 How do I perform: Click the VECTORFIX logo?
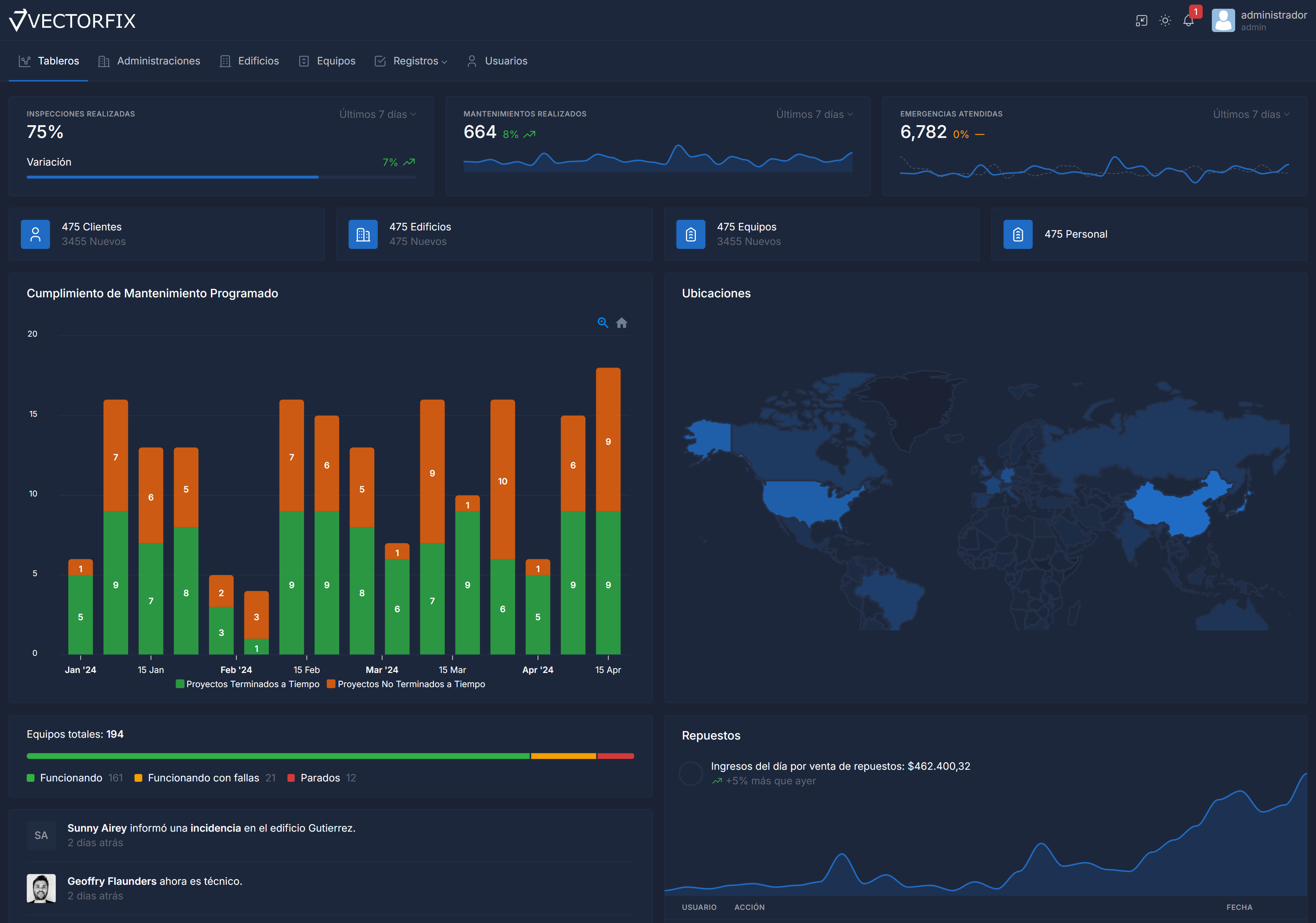click(72, 20)
